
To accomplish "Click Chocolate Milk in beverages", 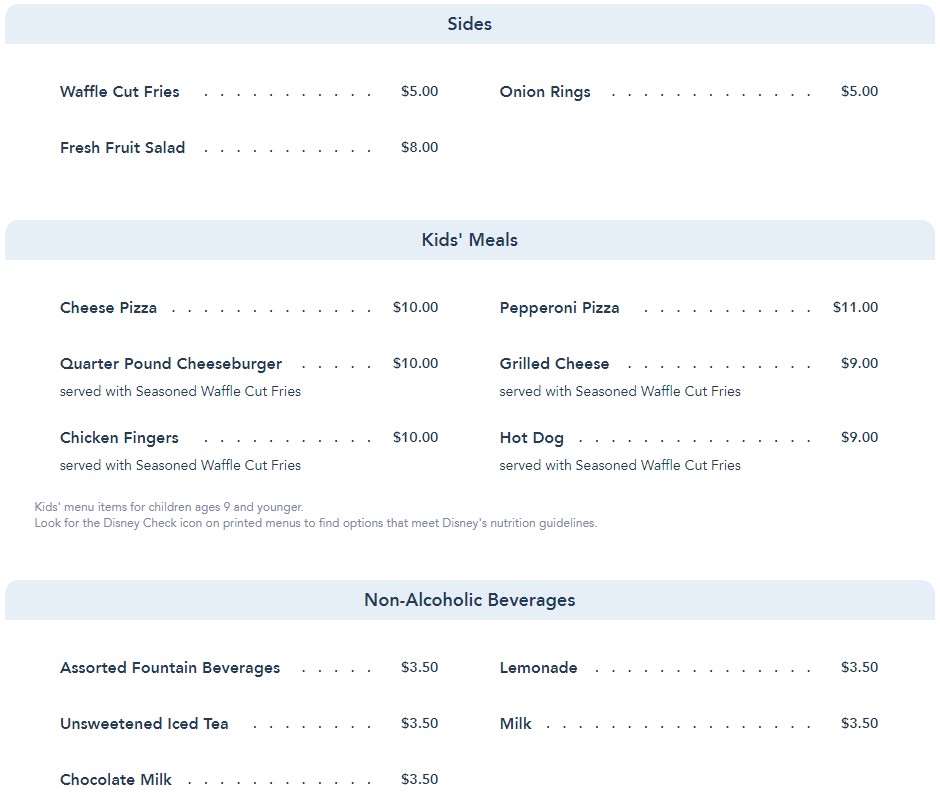I will point(116,780).
